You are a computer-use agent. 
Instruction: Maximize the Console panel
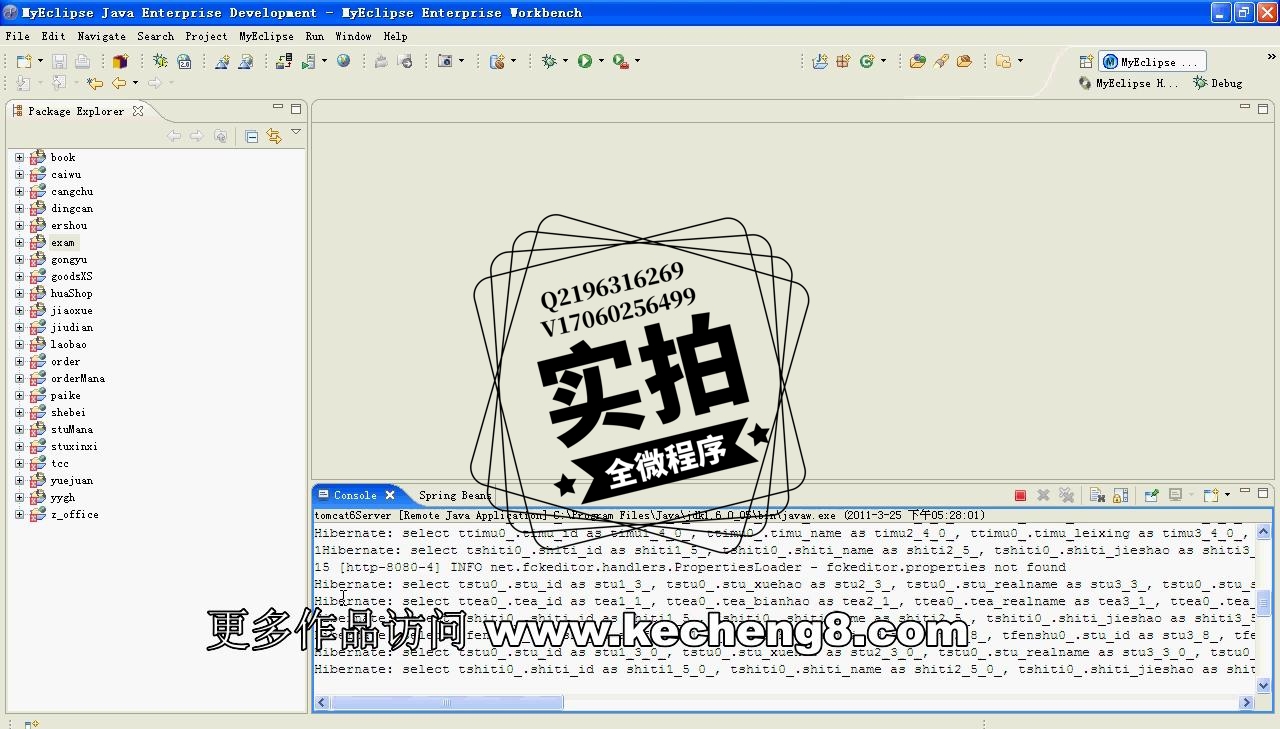(x=1263, y=493)
